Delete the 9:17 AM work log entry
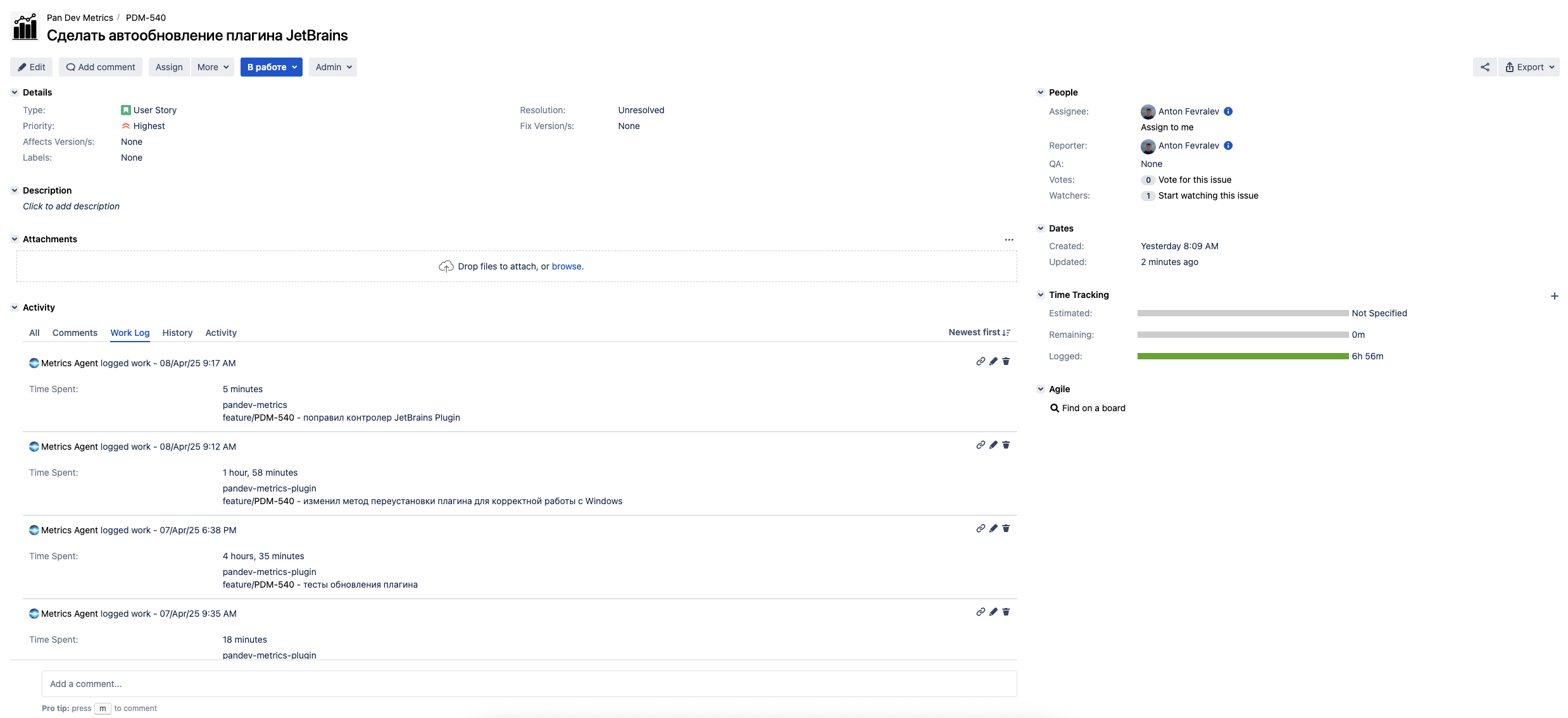This screenshot has height=718, width=1568. coord(1006,361)
